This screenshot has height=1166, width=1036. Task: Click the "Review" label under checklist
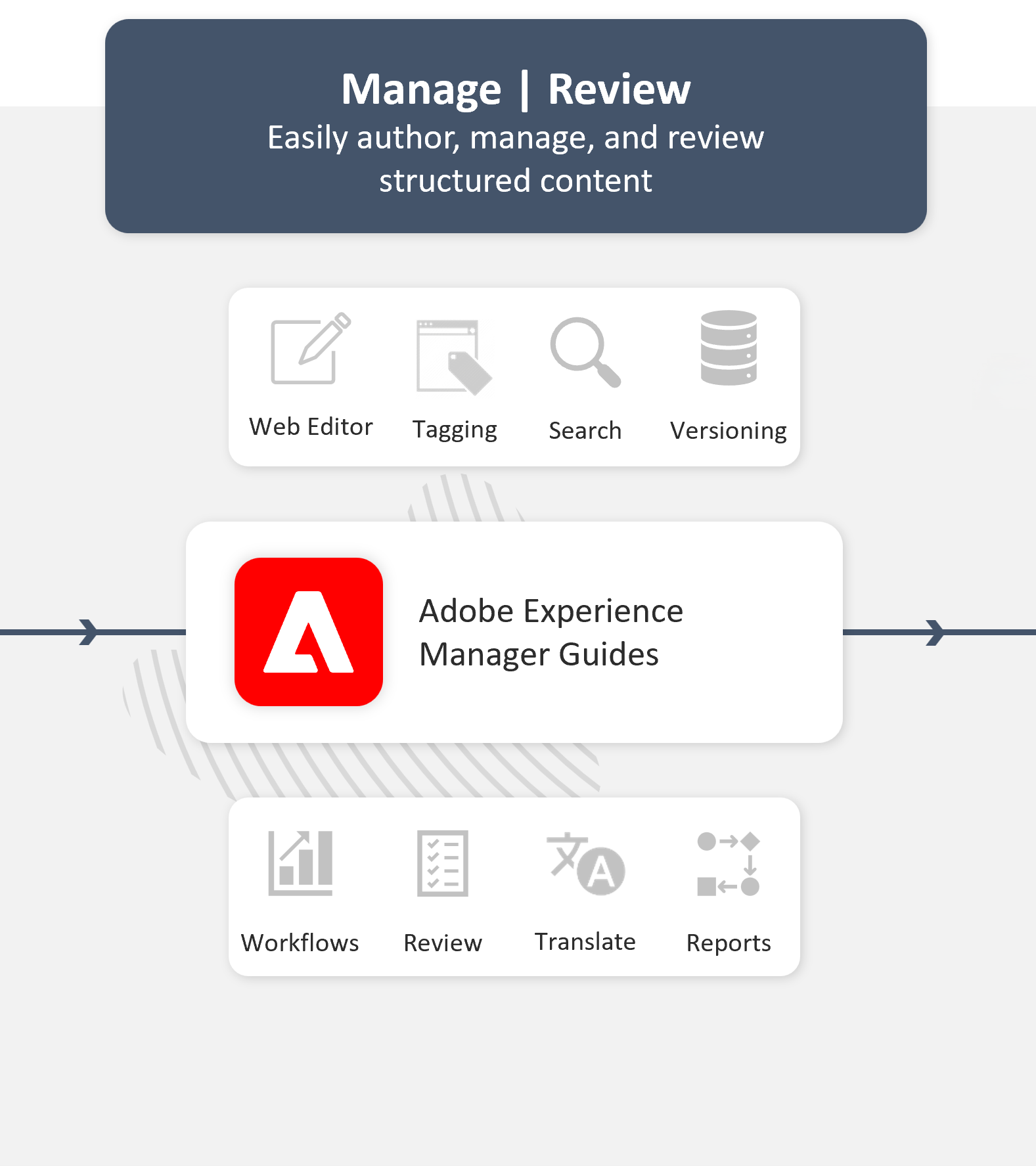click(x=443, y=943)
